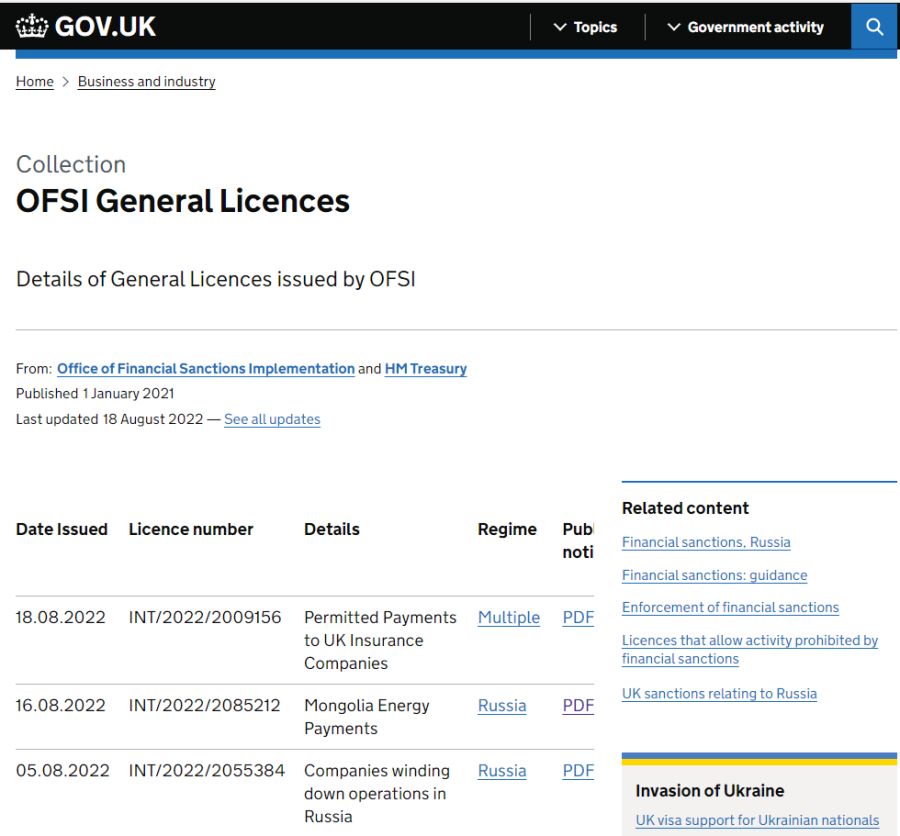
Task: Open Financial sanctions, Russia related link
Action: [x=706, y=542]
